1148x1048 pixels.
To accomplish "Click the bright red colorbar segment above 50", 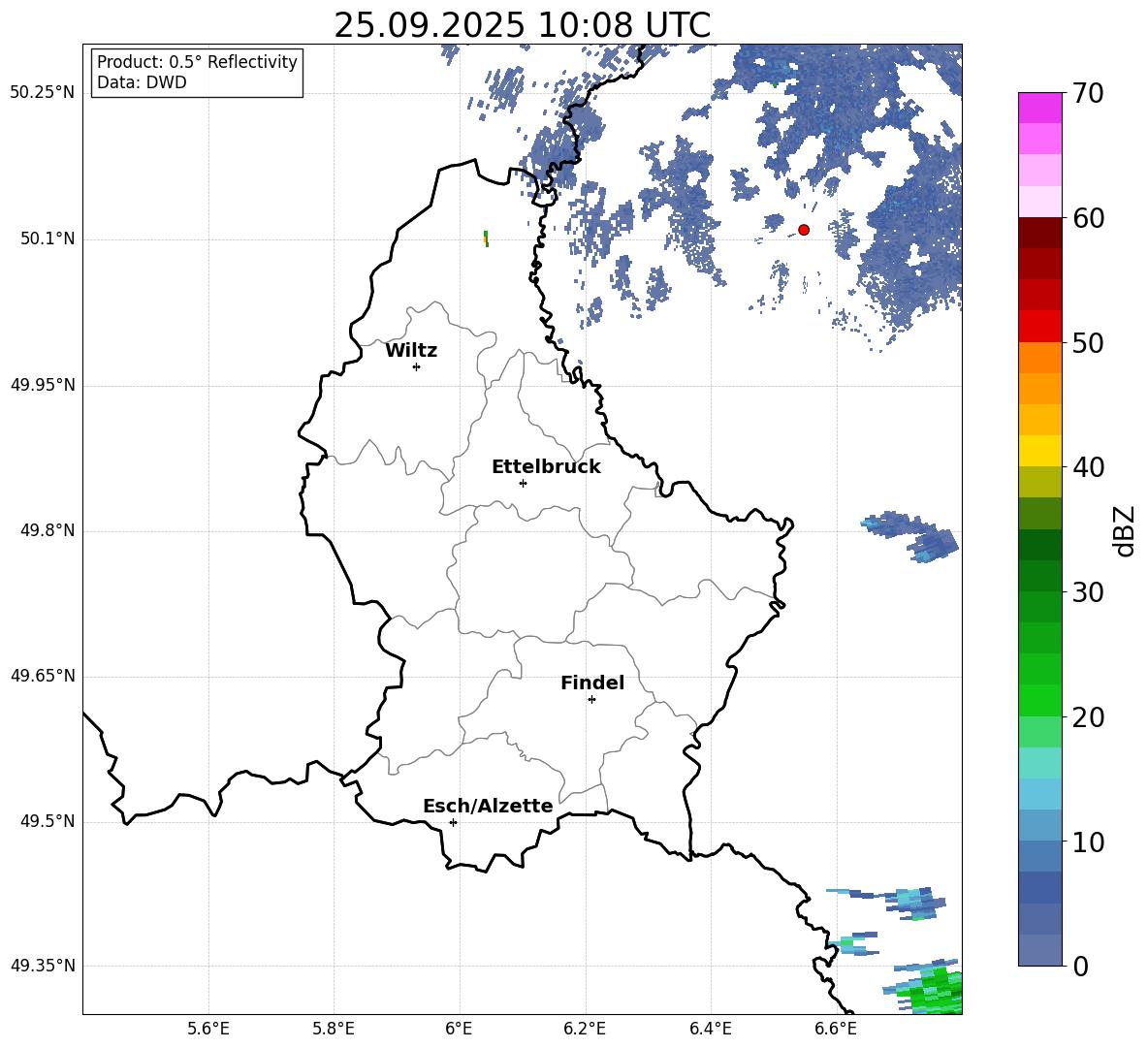I will [1039, 326].
